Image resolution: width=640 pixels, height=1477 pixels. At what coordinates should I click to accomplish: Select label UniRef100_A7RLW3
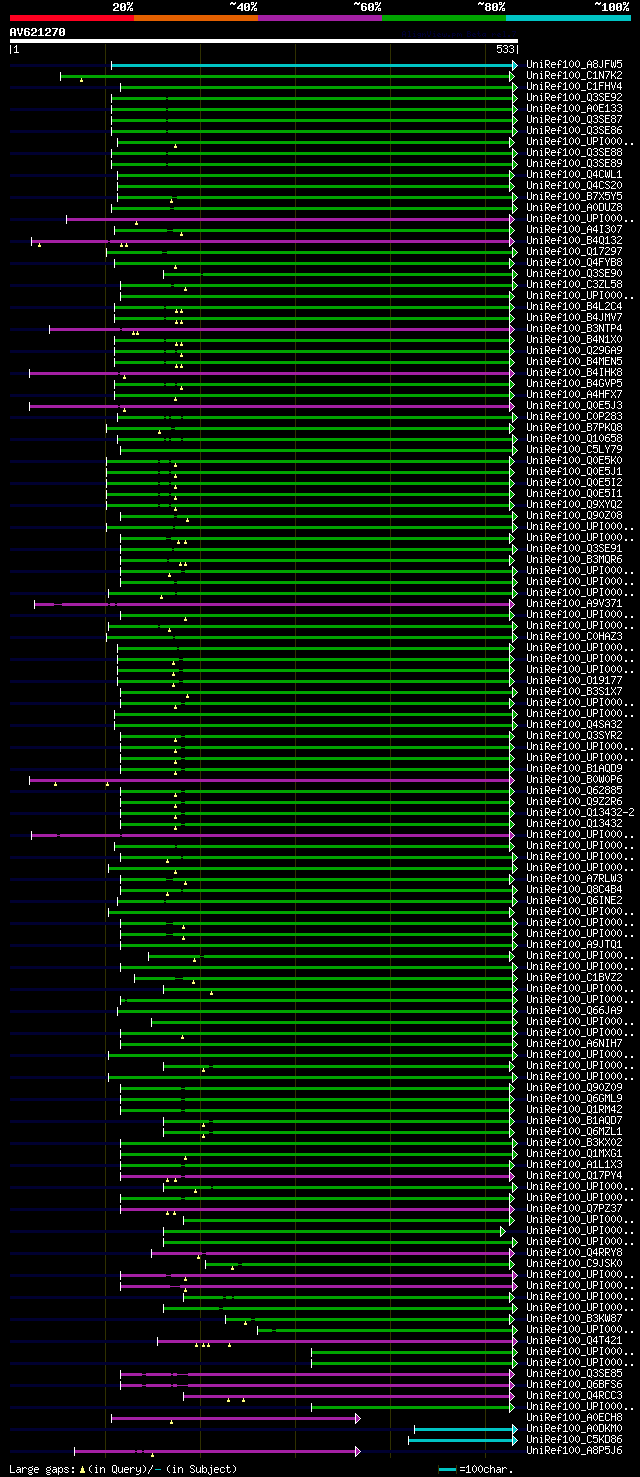pyautogui.click(x=574, y=878)
